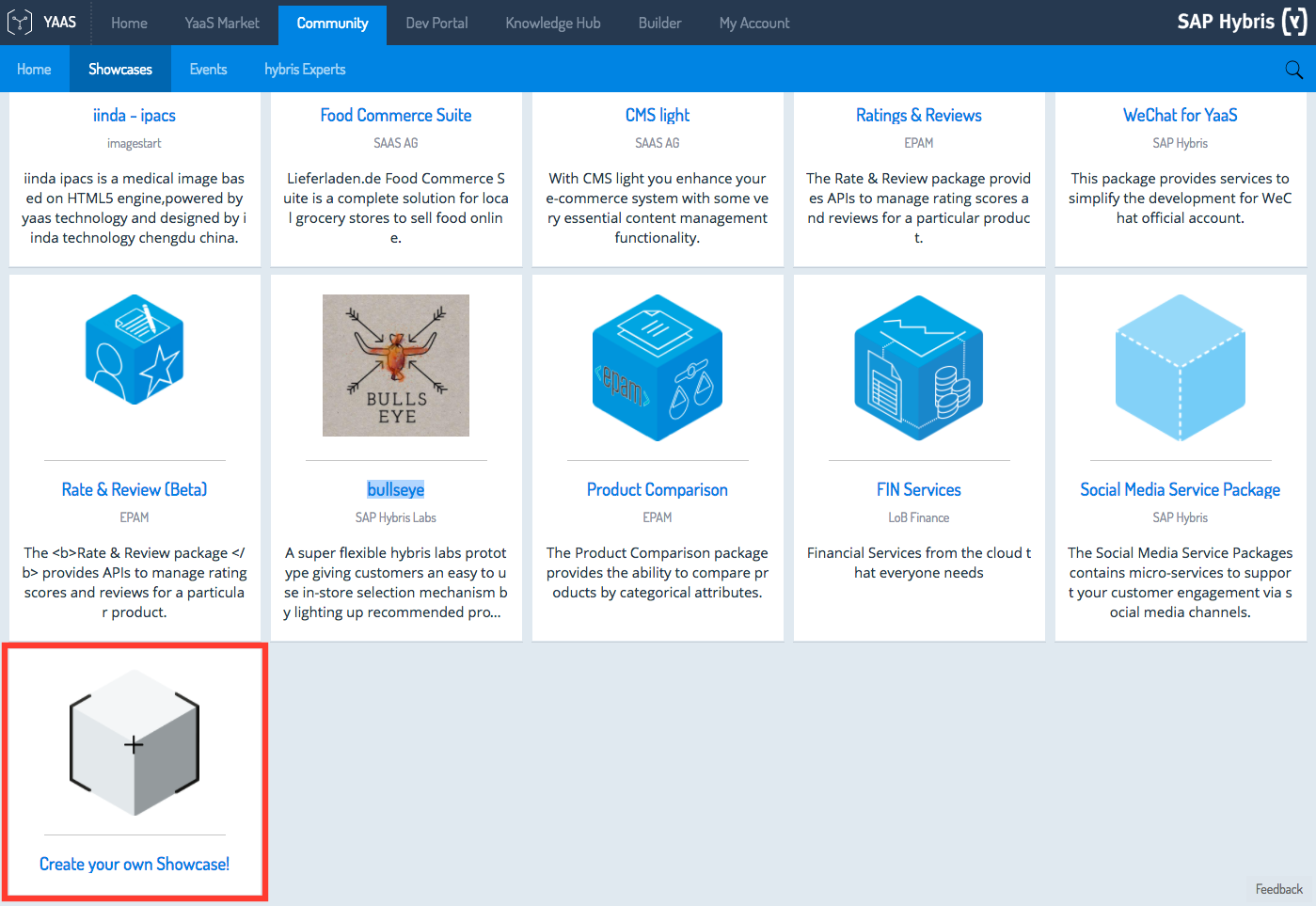Select the Community tab
Image resolution: width=1316 pixels, height=906 pixels.
pyautogui.click(x=332, y=24)
